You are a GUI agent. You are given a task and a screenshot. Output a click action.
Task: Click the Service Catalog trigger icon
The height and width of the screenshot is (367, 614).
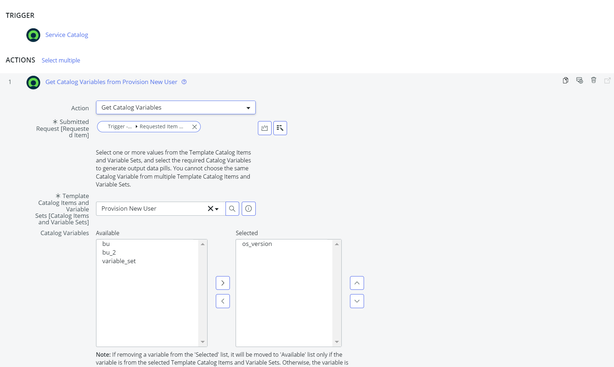(x=33, y=35)
